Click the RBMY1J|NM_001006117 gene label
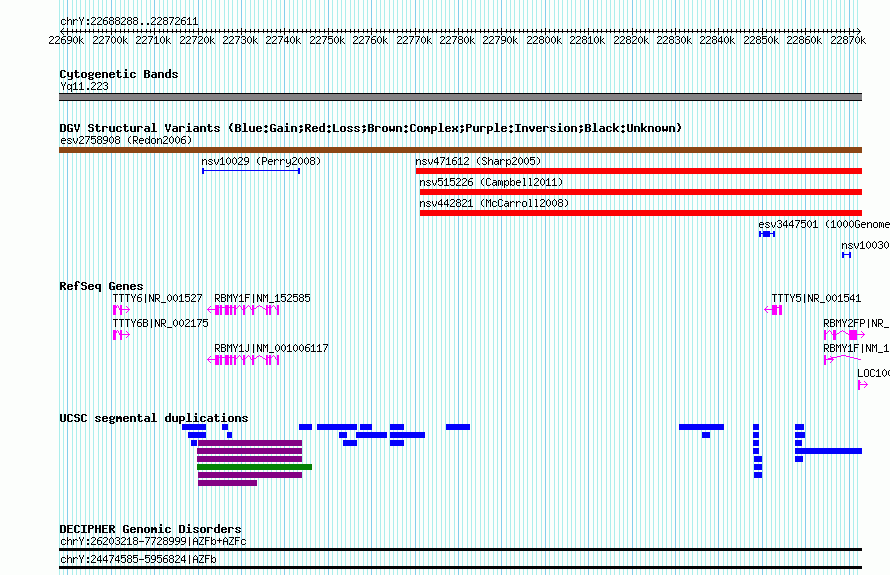 coord(271,349)
